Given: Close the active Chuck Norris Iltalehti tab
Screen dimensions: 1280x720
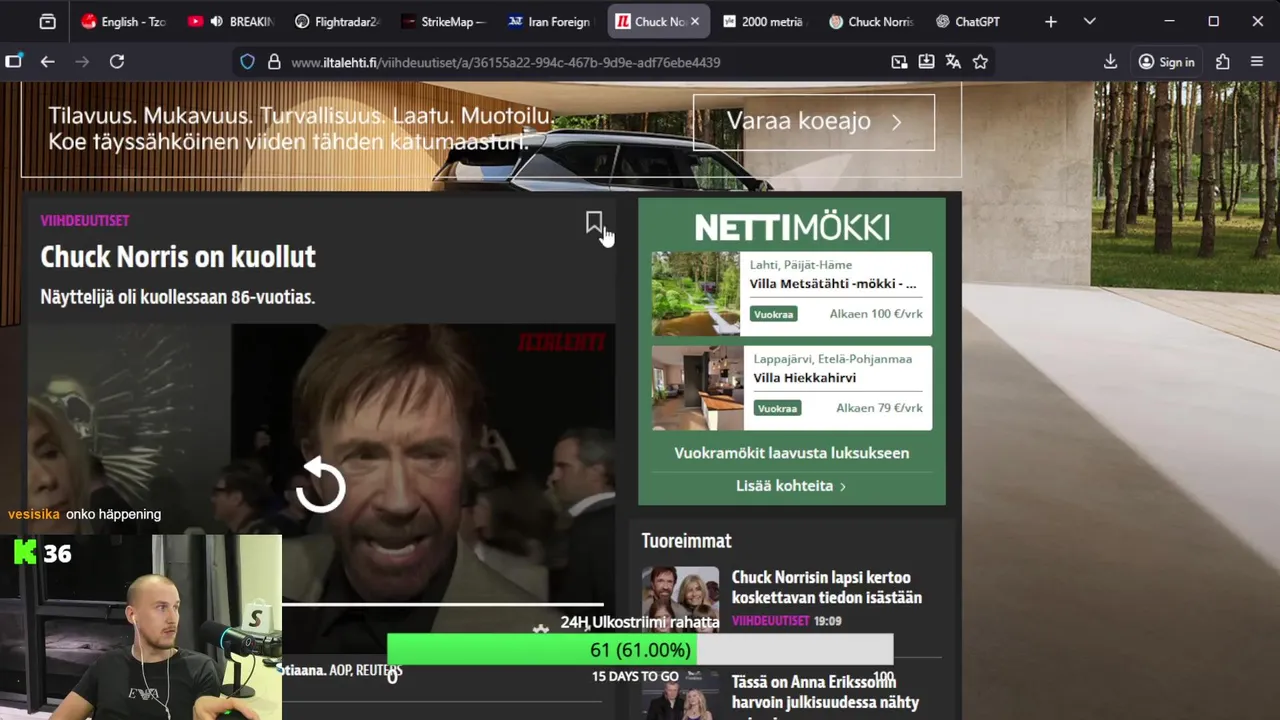Looking at the screenshot, I should [695, 21].
